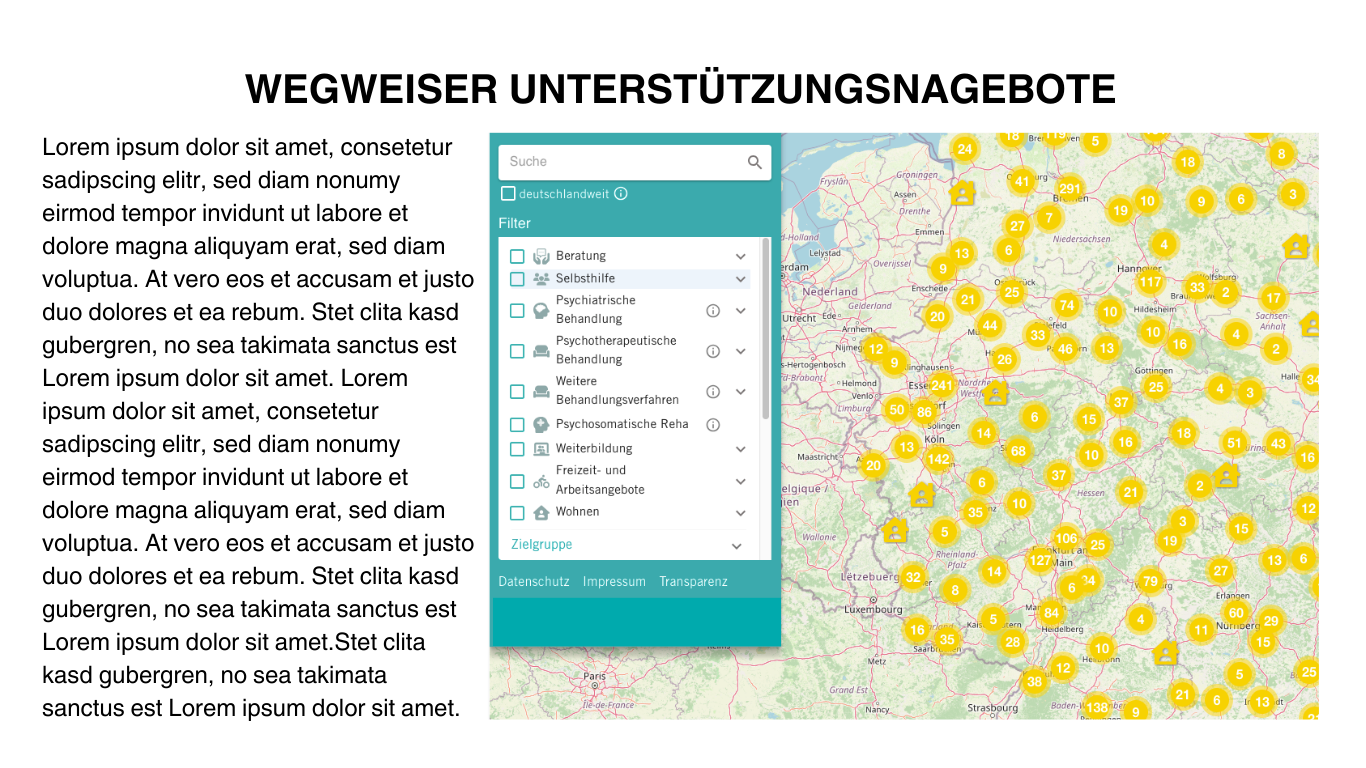This screenshot has height=768, width=1366.
Task: Click the filter list scrollbar
Action: point(766,330)
